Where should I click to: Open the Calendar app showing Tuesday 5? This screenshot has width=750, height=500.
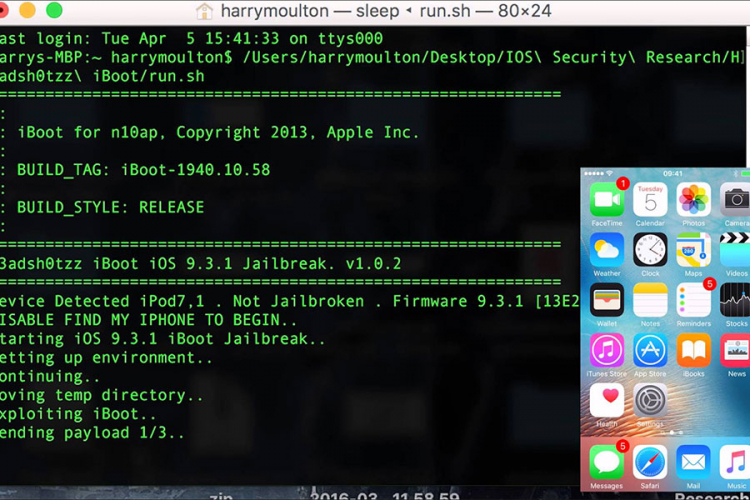coord(650,200)
